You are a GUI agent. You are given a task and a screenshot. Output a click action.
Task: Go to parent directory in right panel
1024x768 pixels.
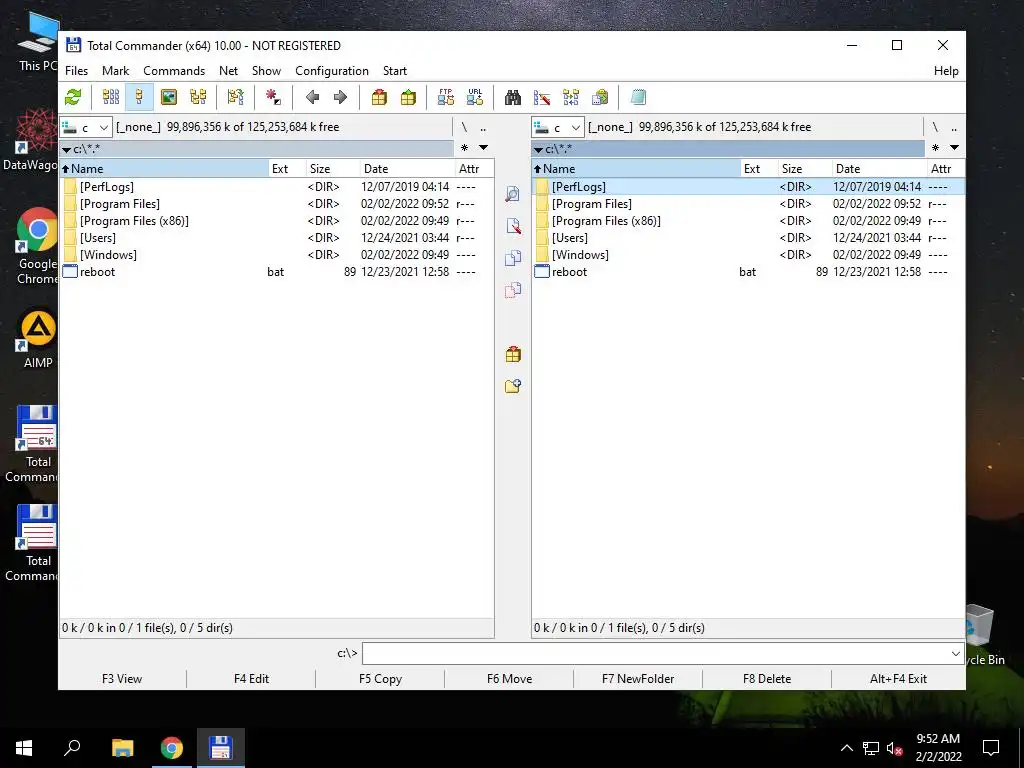coord(954,127)
